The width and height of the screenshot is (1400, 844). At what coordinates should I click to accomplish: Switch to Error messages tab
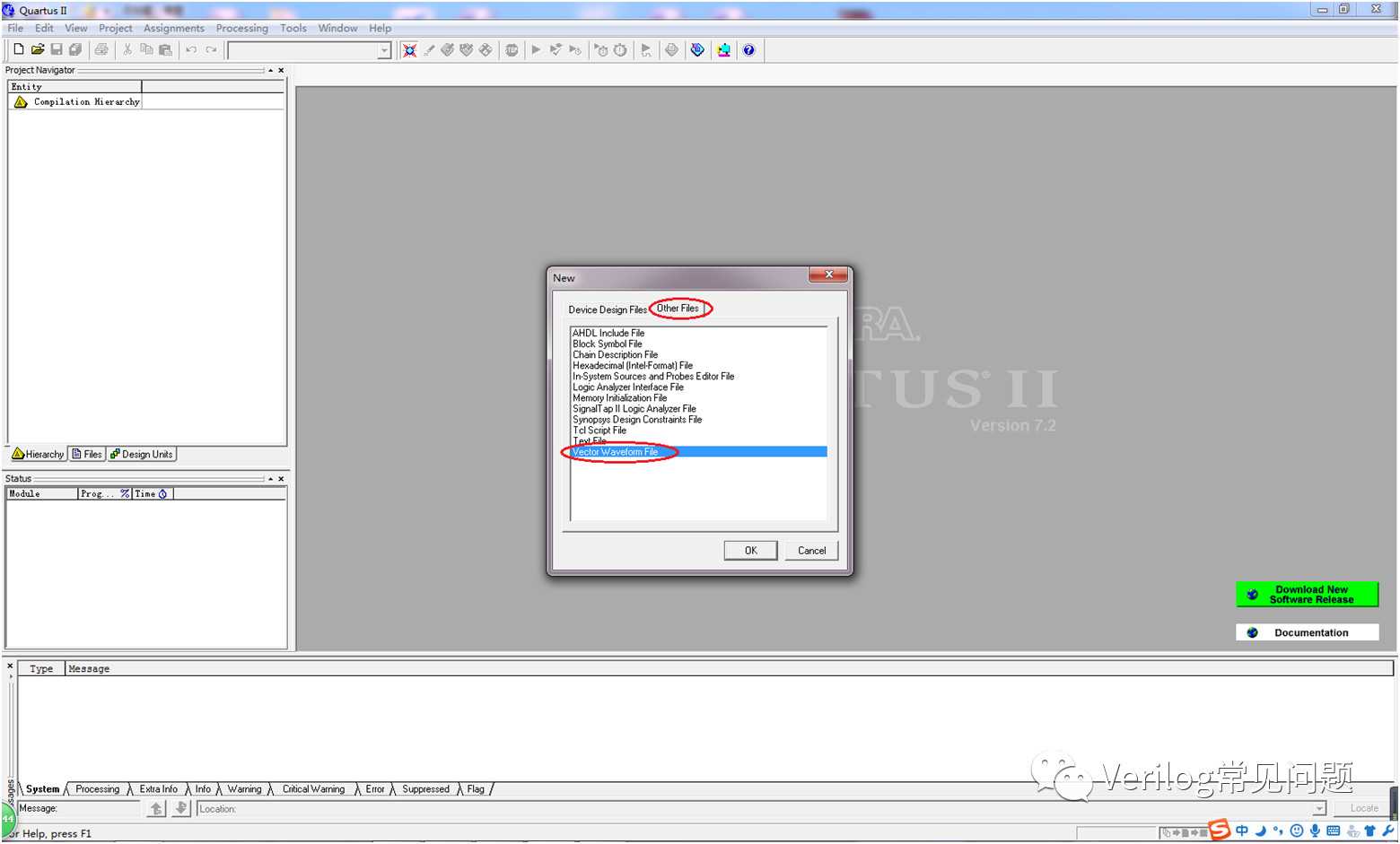[375, 789]
